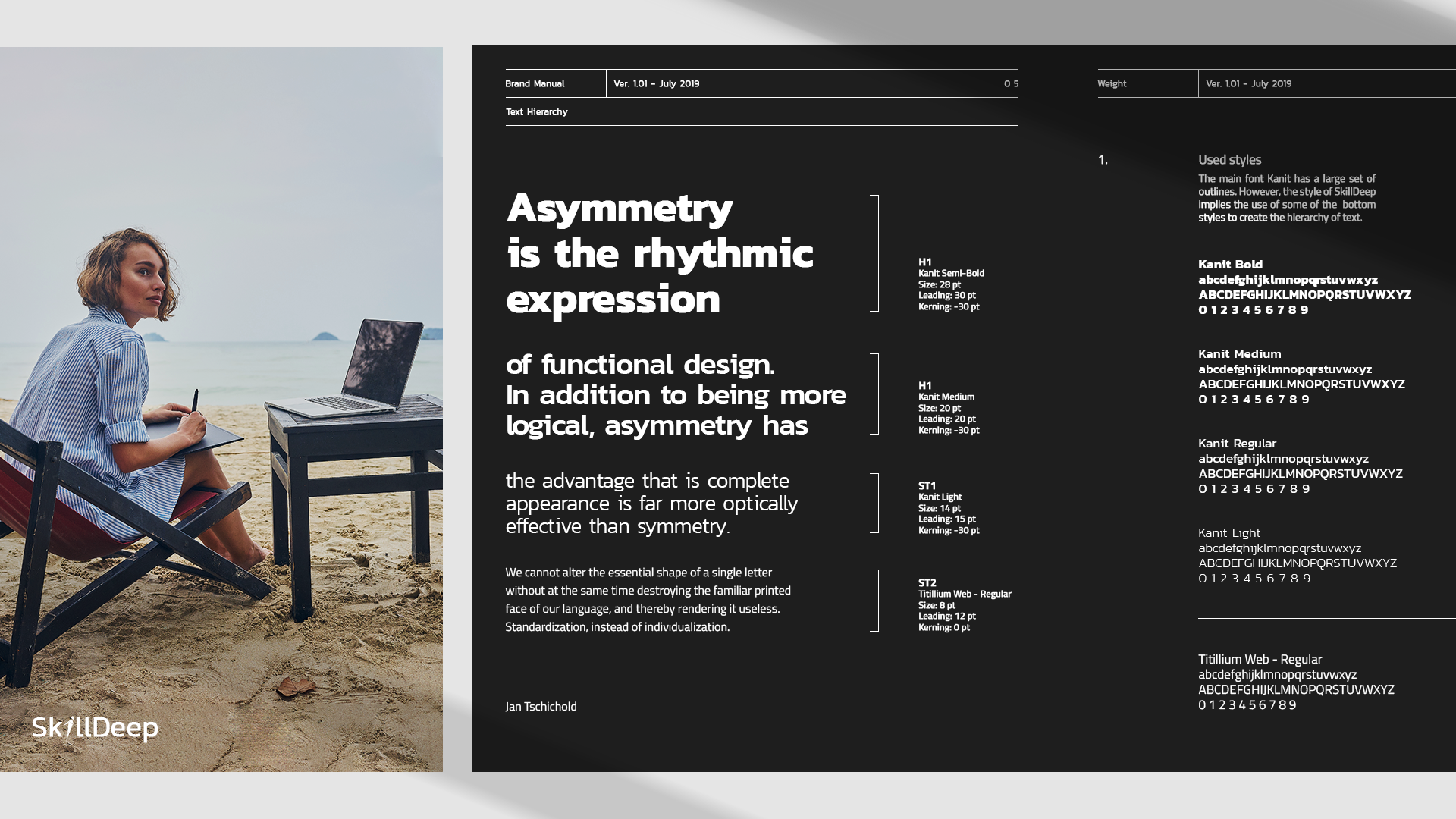
Task: Click the Text Hierarchy section title
Action: pos(537,111)
